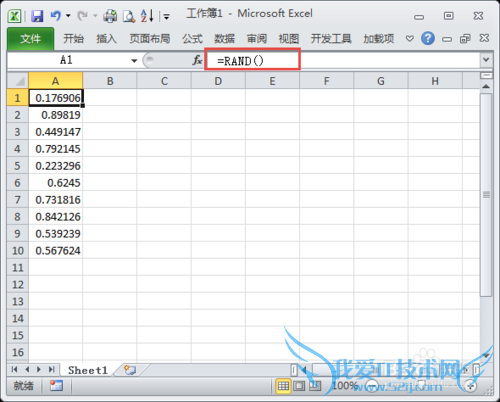Select cell containing 0.6245
The height and width of the screenshot is (402, 500).
coord(56,183)
